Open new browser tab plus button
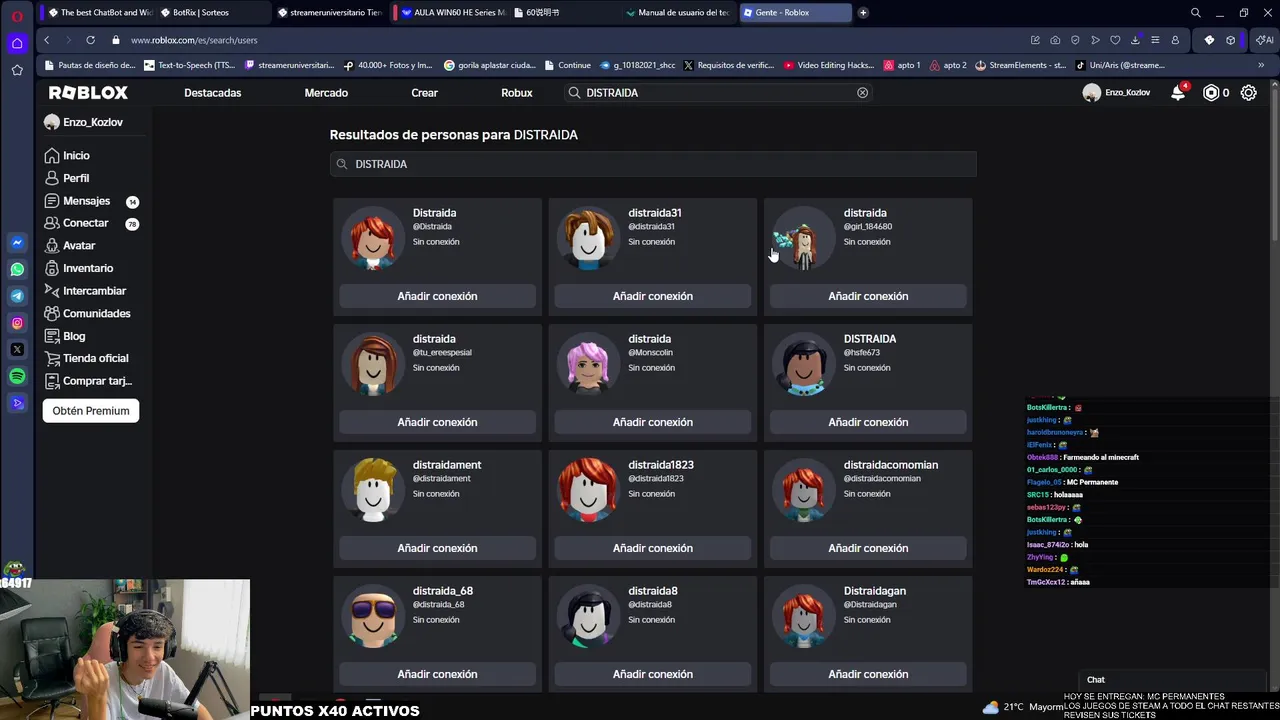The width and height of the screenshot is (1280, 720). pyautogui.click(x=863, y=13)
